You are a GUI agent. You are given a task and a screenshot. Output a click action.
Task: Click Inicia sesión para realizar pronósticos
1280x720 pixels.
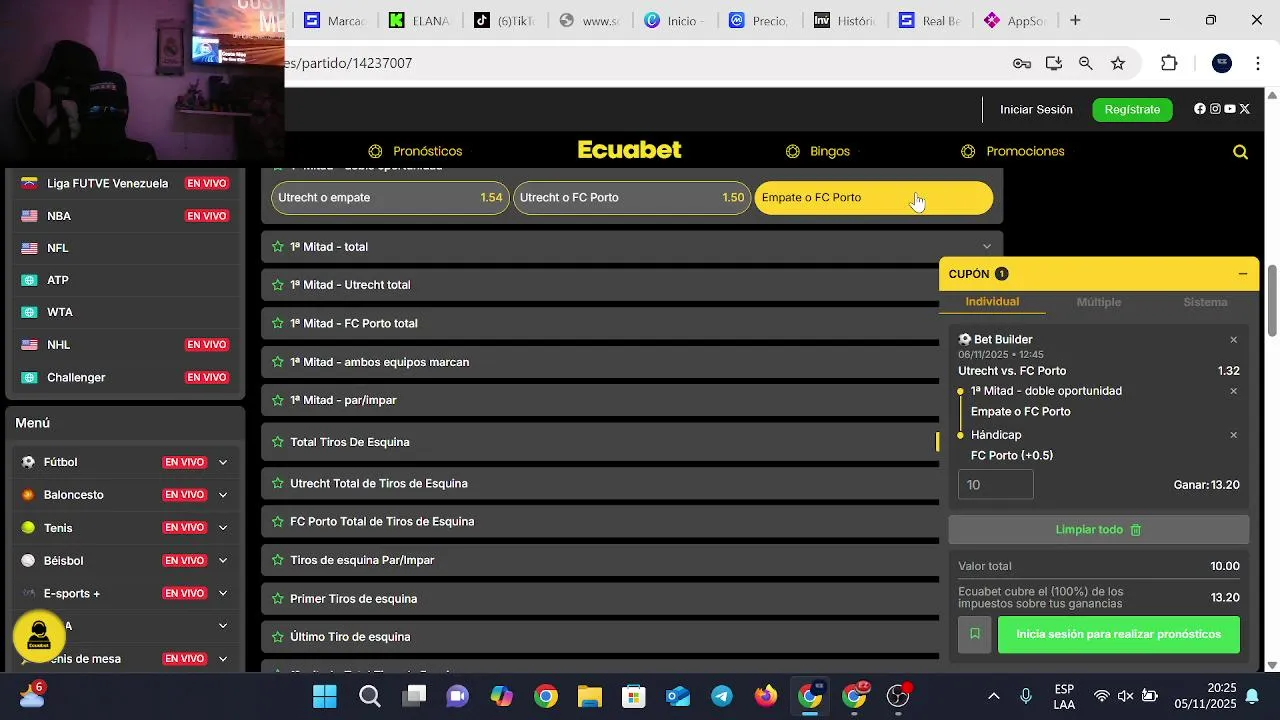point(1119,634)
